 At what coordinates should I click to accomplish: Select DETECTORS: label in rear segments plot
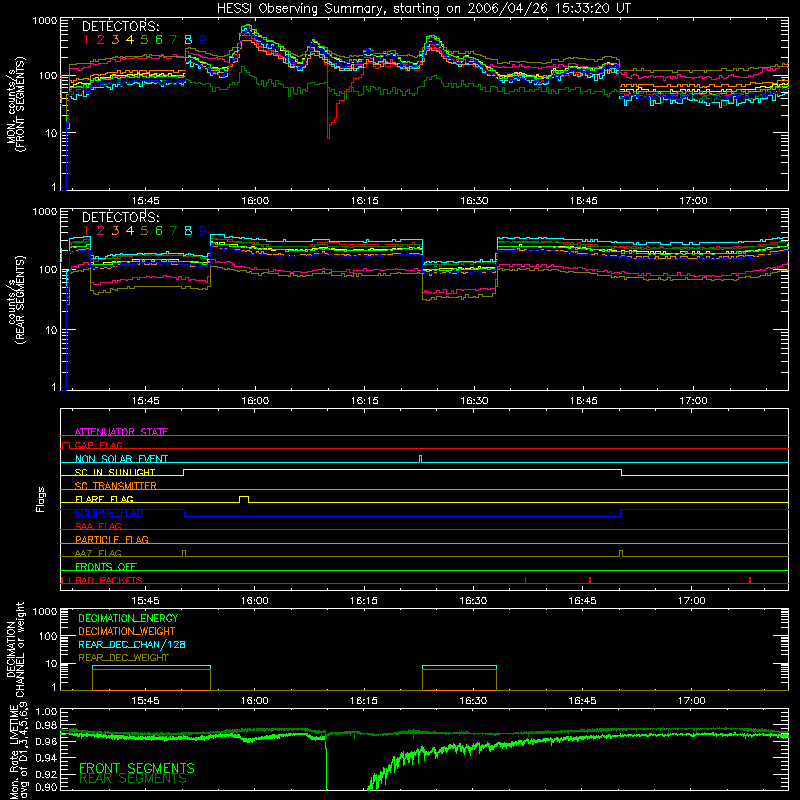click(x=121, y=217)
